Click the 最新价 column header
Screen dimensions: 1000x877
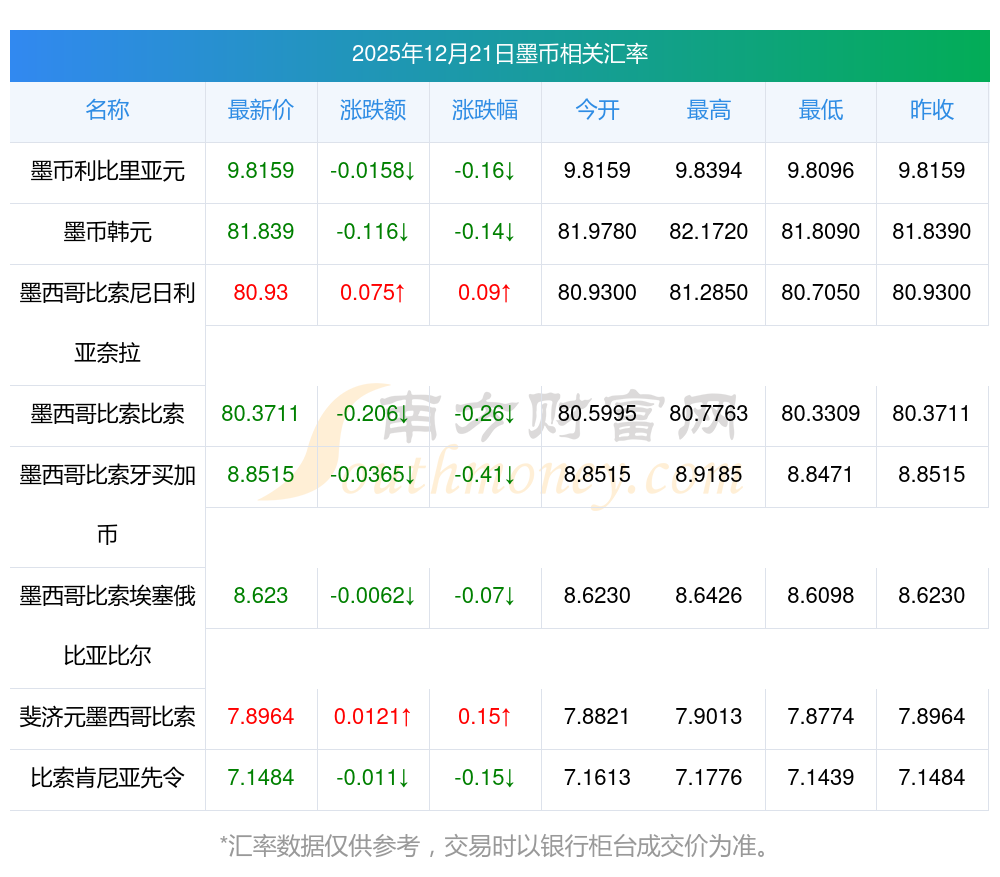[261, 110]
